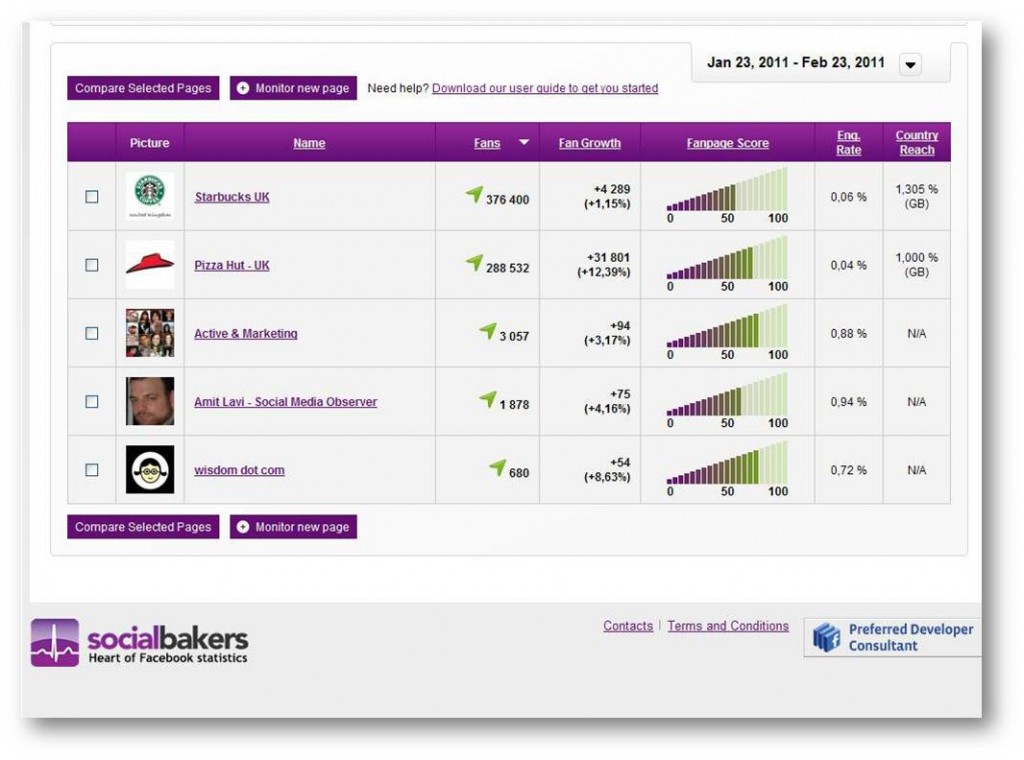Click the Facebook Preferred Developer Consultant badge
This screenshot has height=760, width=1024.
point(892,637)
